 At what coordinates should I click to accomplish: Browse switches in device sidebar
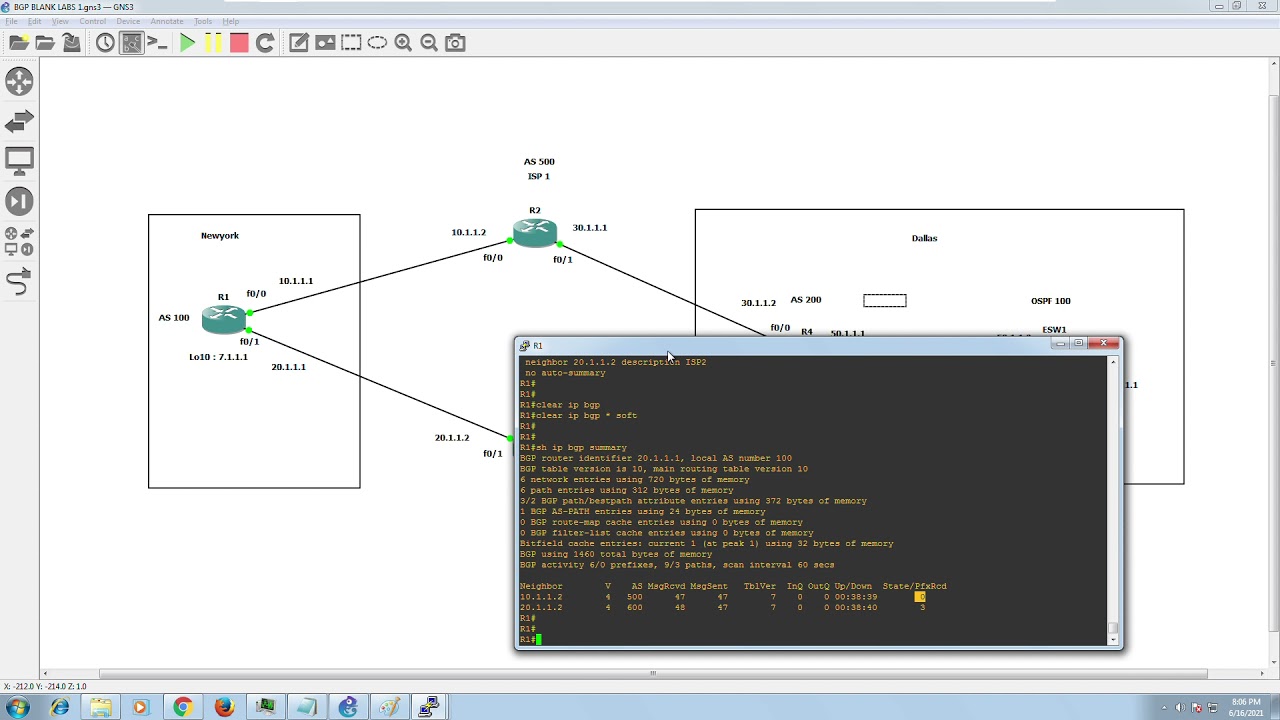click(19, 121)
